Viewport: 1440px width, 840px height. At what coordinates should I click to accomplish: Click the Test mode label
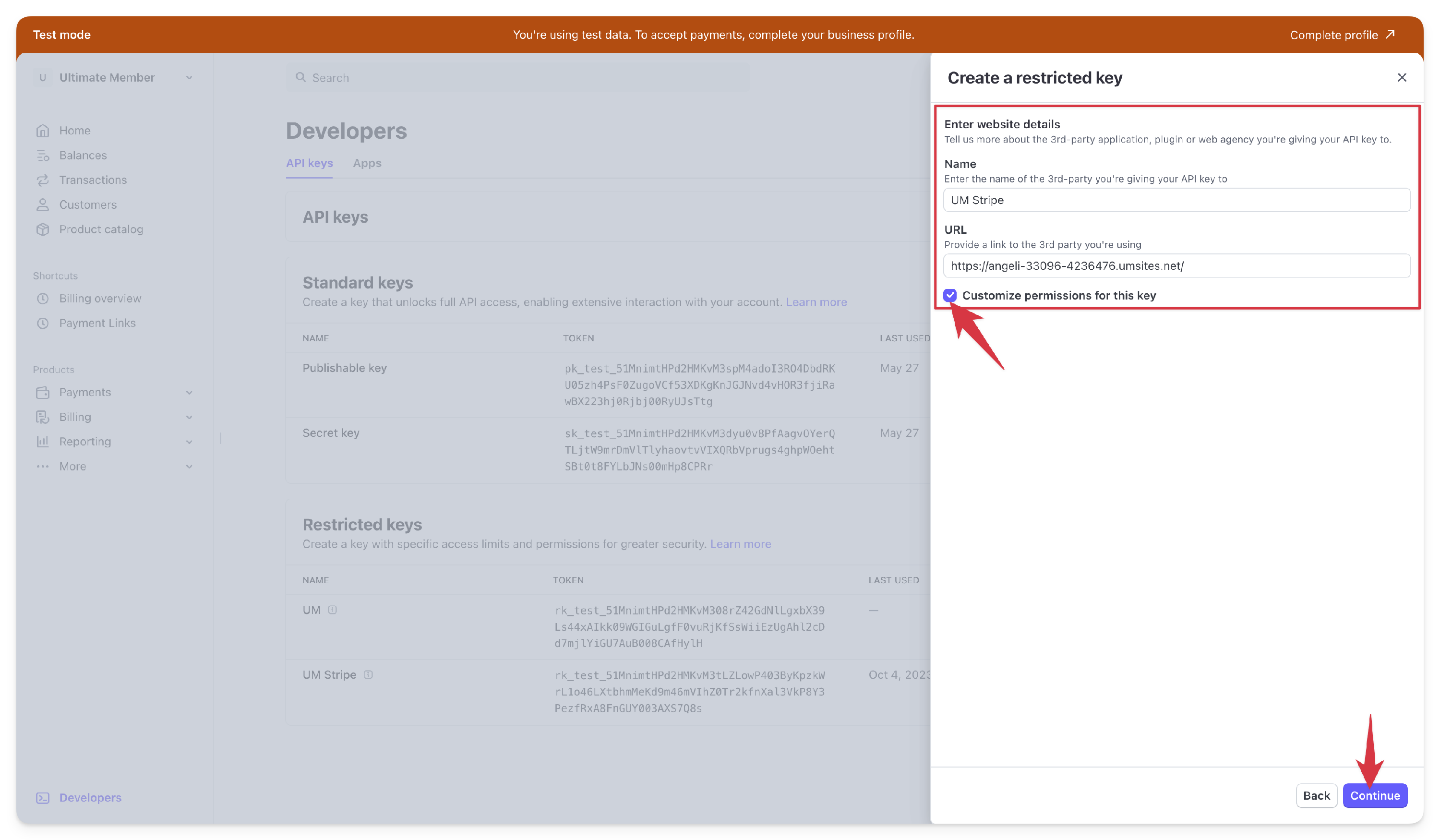[x=62, y=35]
